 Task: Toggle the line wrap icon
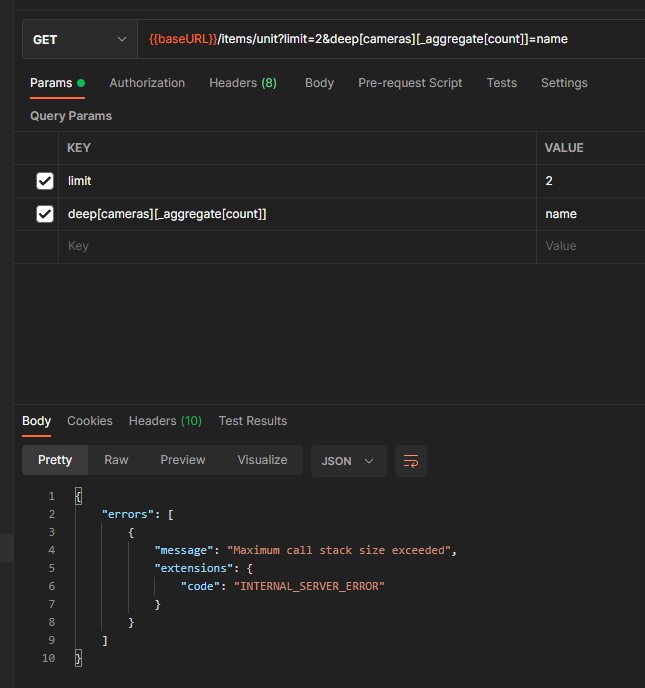pos(411,461)
